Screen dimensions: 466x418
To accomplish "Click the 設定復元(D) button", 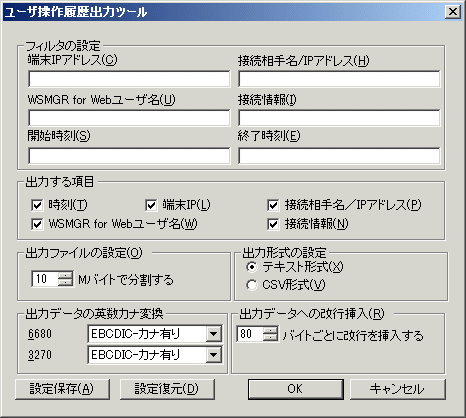I will pos(167,389).
